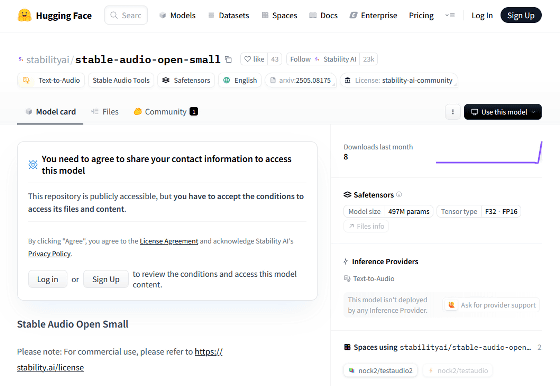This screenshot has height=386, width=560.
Task: Switch to the Files tab
Action: pos(105,112)
